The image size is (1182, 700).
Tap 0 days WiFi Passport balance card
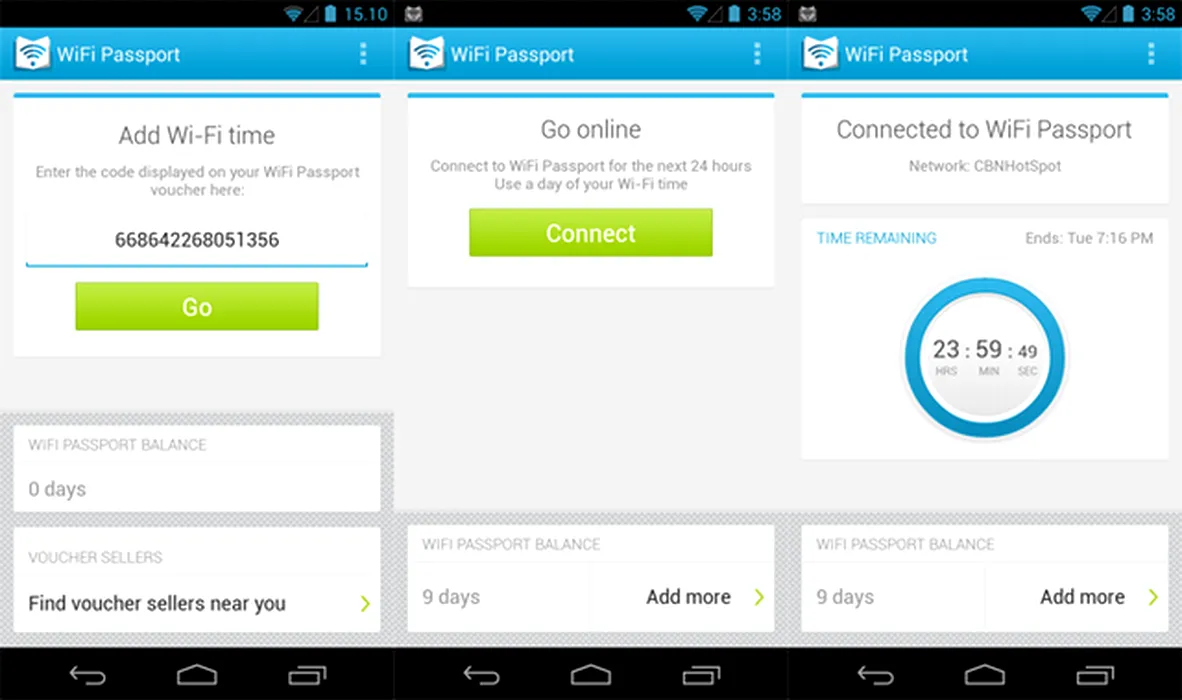coord(197,469)
